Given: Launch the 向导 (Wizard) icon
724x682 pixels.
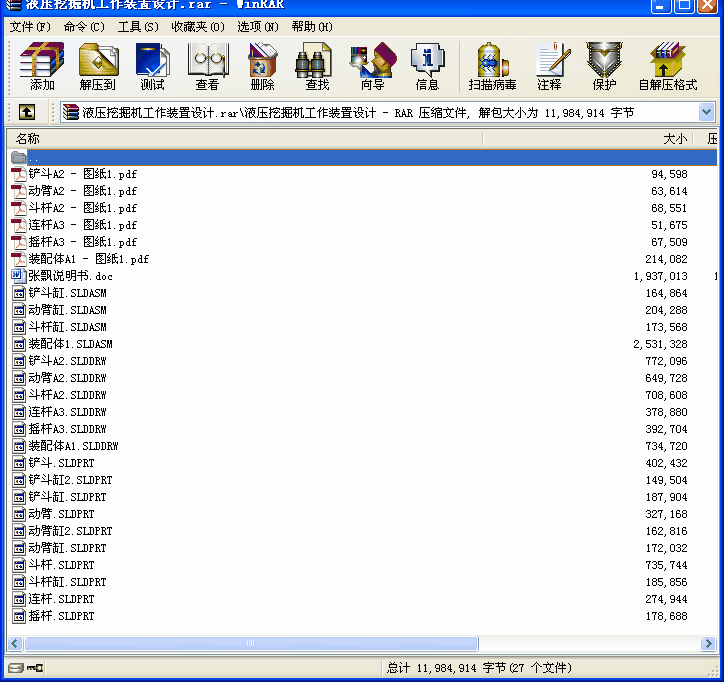Looking at the screenshot, I should pyautogui.click(x=373, y=66).
